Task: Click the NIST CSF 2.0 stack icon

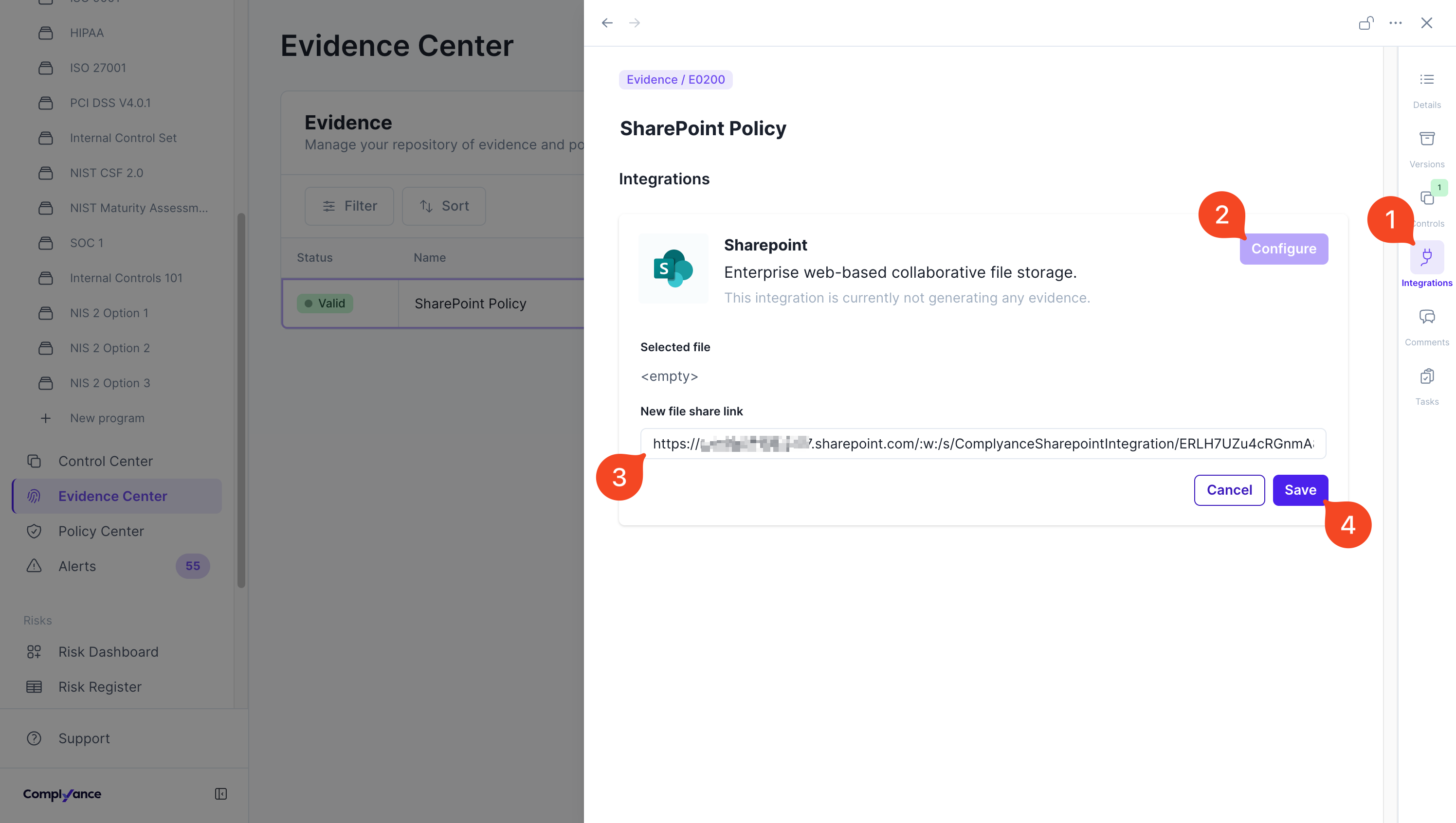Action: [46, 173]
